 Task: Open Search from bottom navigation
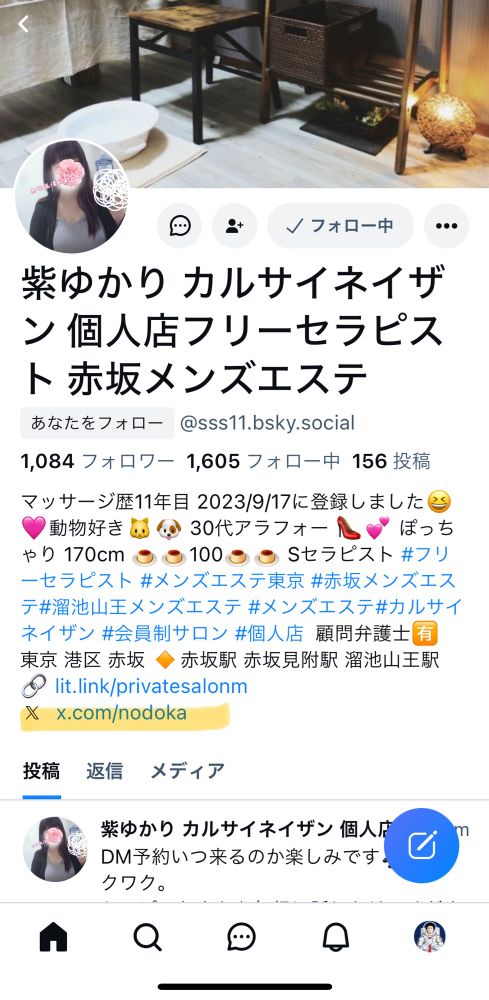pos(147,937)
